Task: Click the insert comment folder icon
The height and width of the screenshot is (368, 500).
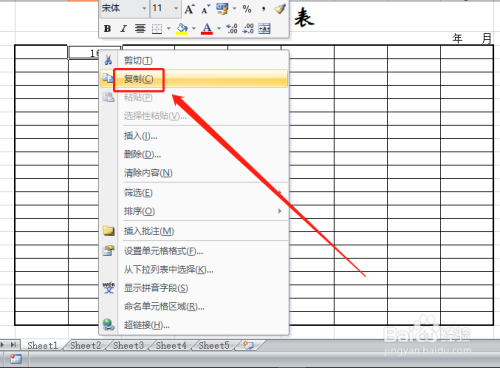Action: [x=109, y=230]
